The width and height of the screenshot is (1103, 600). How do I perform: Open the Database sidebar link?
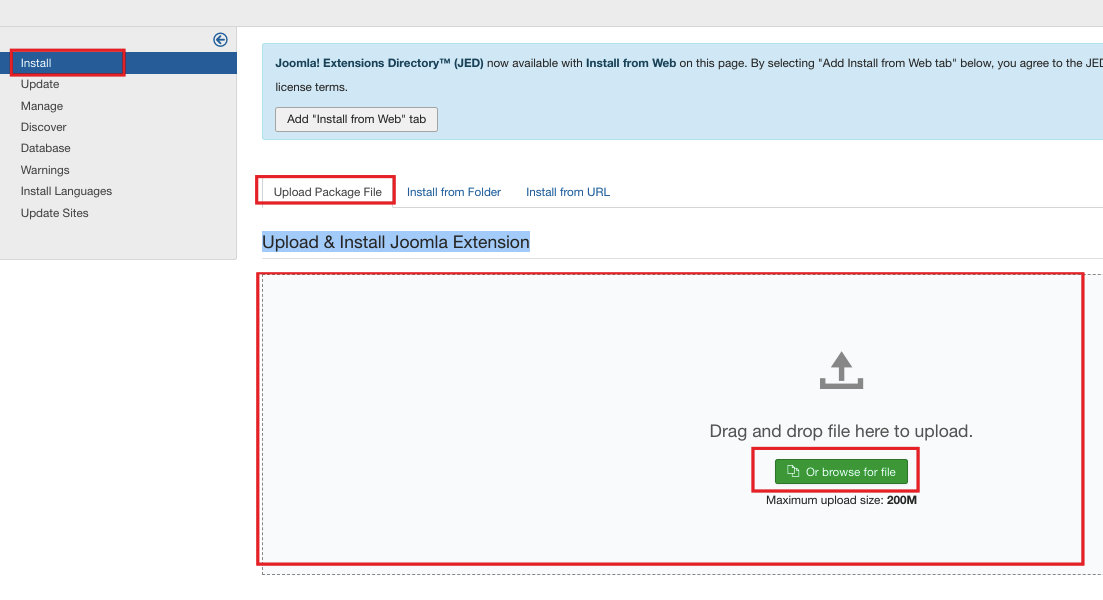coord(46,148)
